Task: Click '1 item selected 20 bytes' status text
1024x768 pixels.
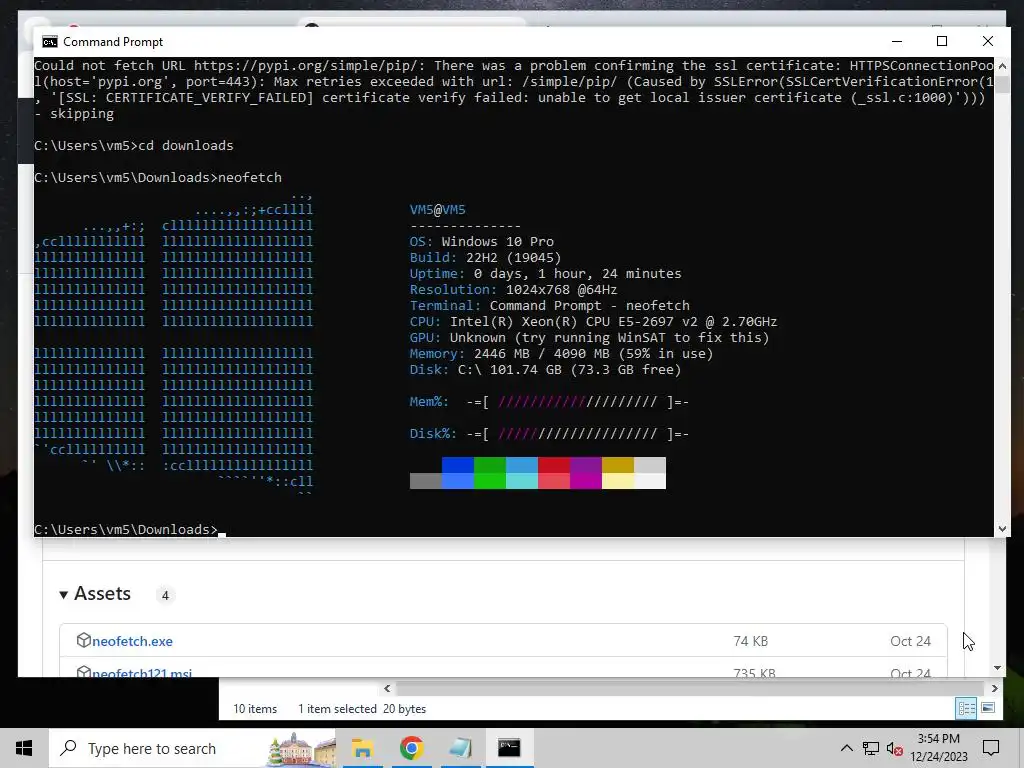Action: coord(362,709)
